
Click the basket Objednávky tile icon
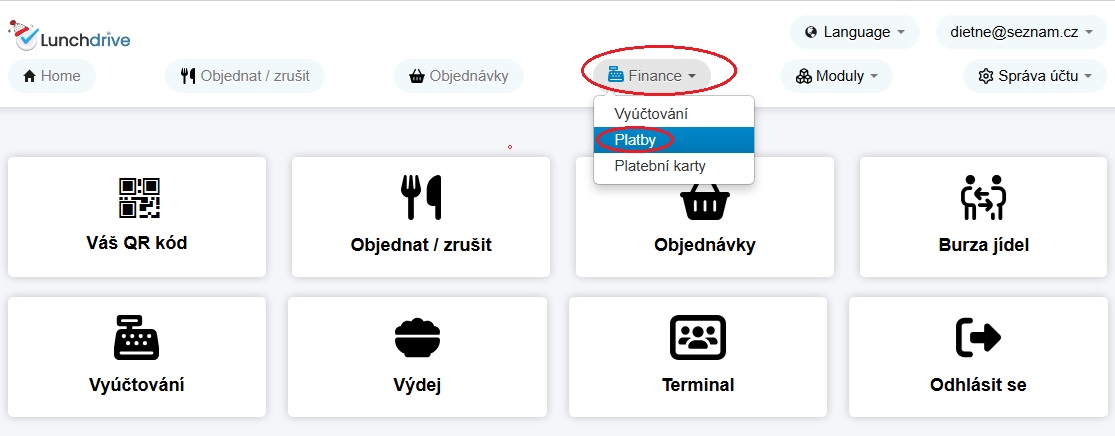coord(705,203)
